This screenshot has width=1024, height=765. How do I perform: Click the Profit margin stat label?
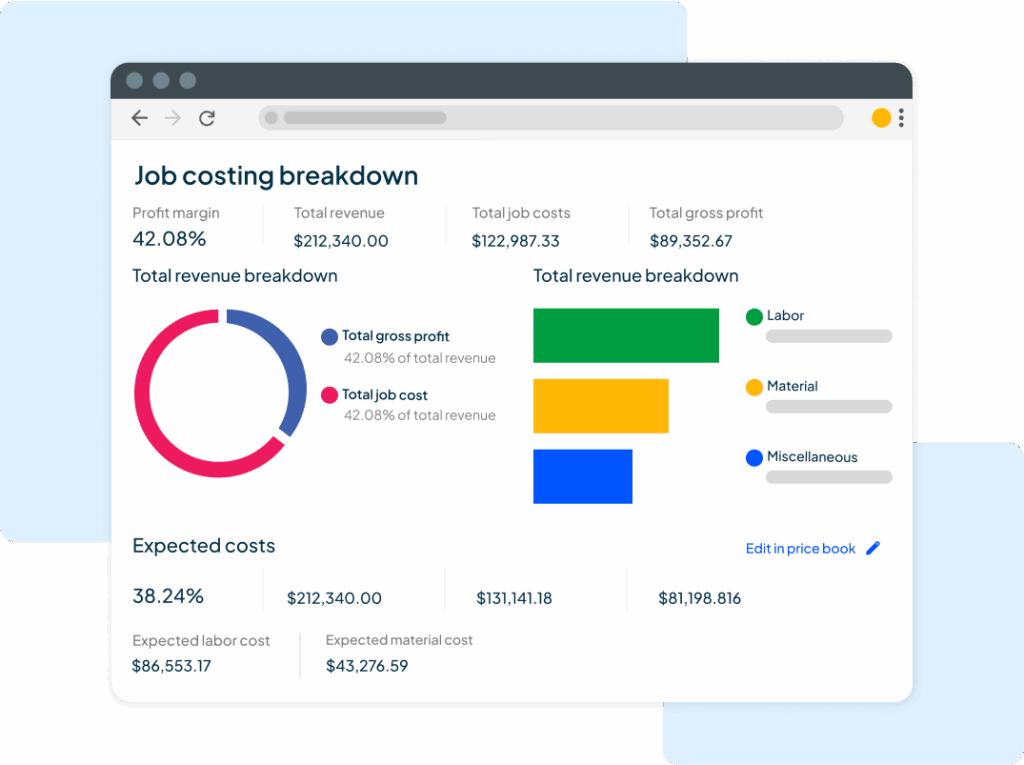pyautogui.click(x=176, y=213)
